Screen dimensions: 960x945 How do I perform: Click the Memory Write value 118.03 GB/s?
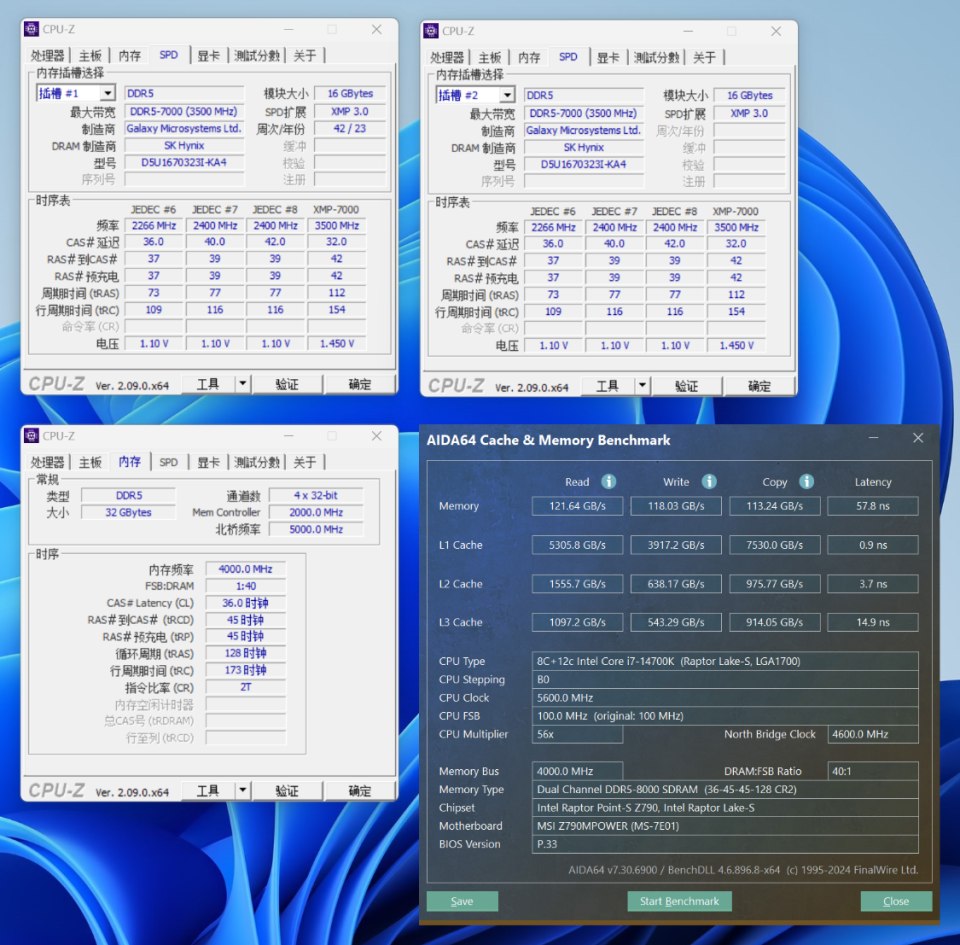(x=676, y=506)
